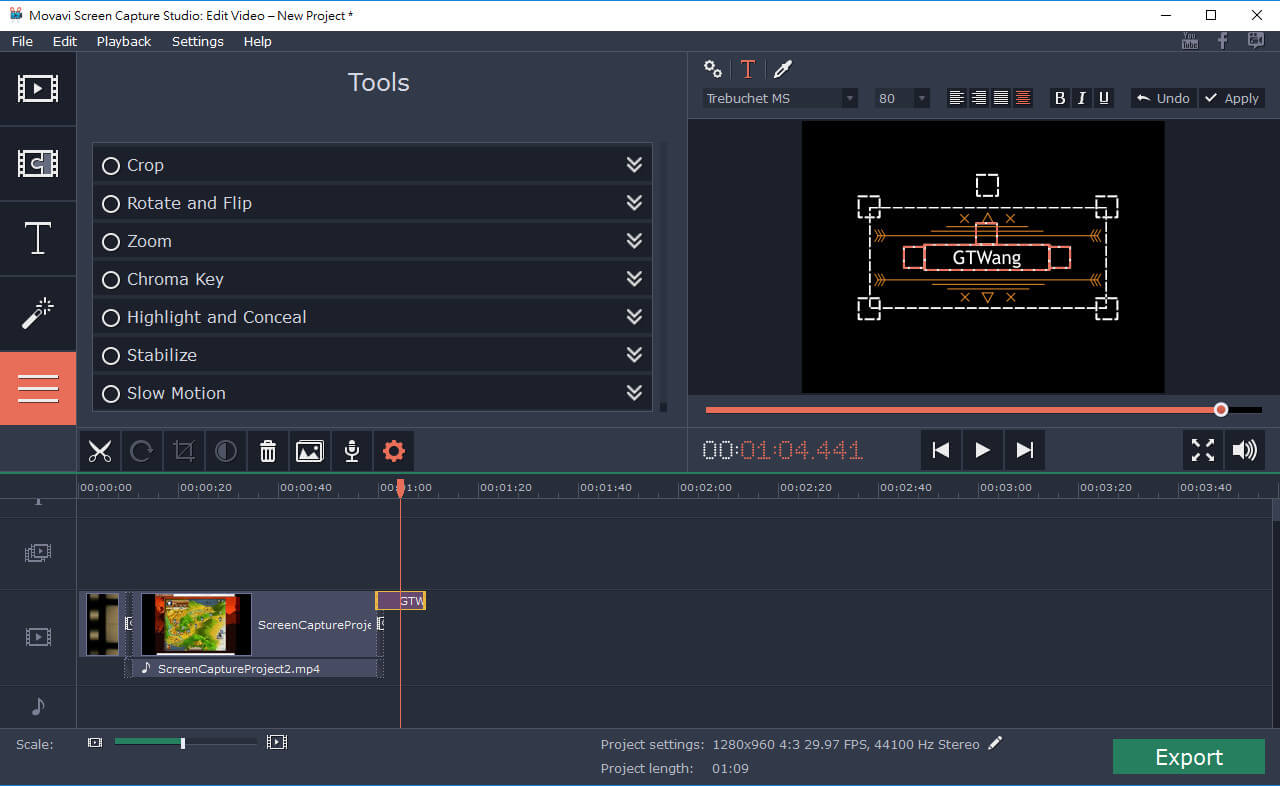Click the trash delete clip icon
This screenshot has width=1280, height=786.
pos(268,451)
